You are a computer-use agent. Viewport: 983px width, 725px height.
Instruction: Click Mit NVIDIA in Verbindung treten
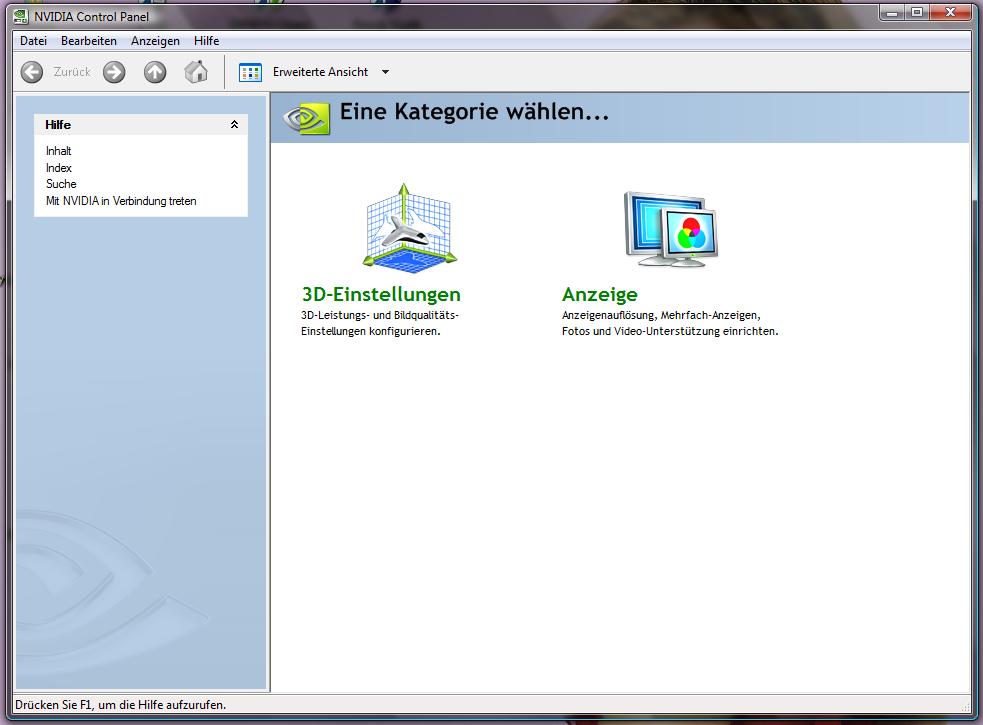tap(121, 201)
